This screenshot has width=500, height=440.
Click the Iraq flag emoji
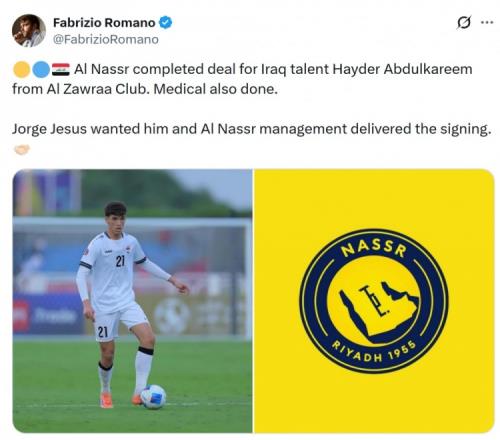[61, 70]
